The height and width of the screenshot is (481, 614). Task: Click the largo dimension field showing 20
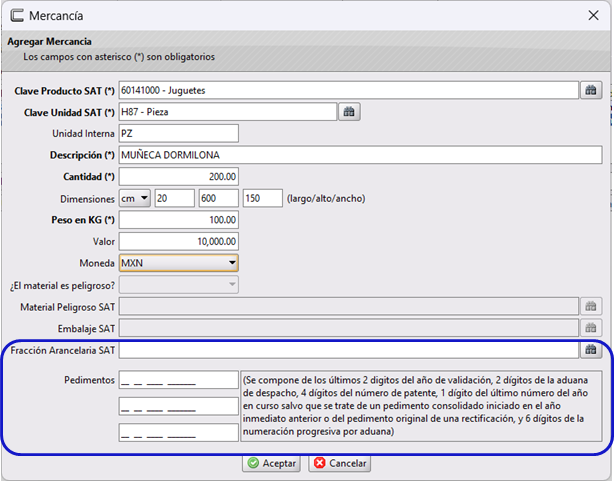175,198
